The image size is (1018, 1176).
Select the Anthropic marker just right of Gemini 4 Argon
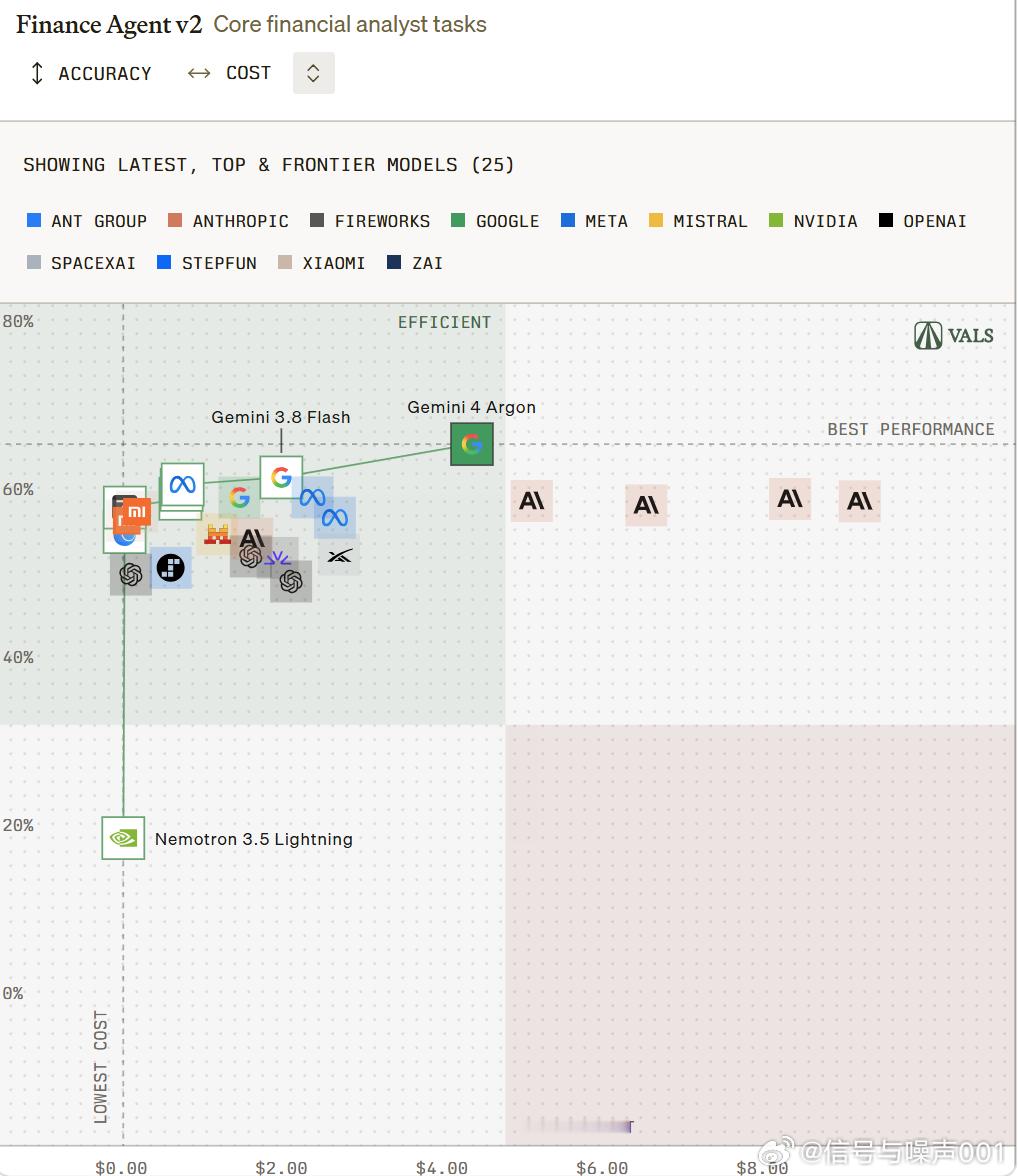(532, 500)
